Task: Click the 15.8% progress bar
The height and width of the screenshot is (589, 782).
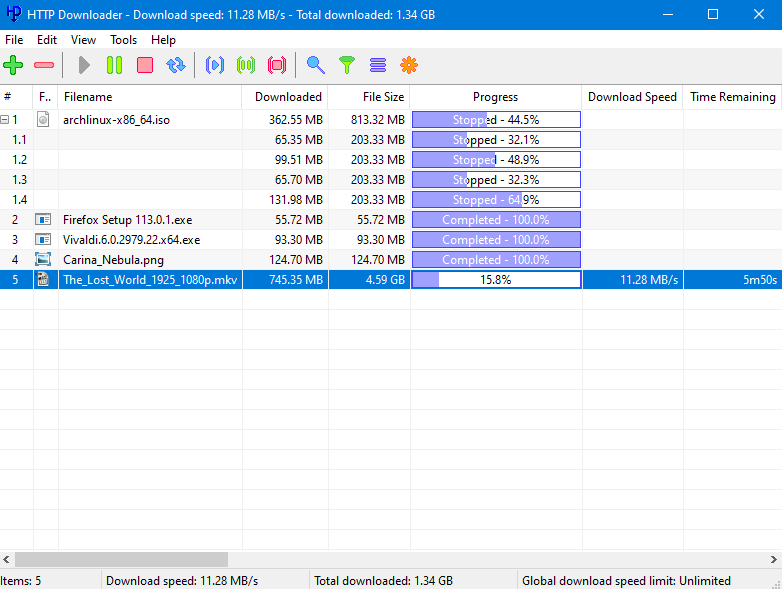Action: click(496, 279)
